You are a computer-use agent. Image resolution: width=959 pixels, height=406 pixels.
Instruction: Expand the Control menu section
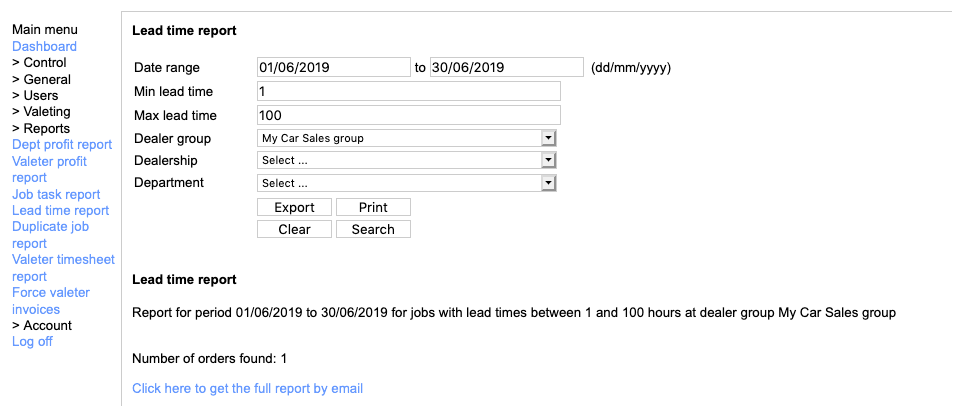(39, 63)
